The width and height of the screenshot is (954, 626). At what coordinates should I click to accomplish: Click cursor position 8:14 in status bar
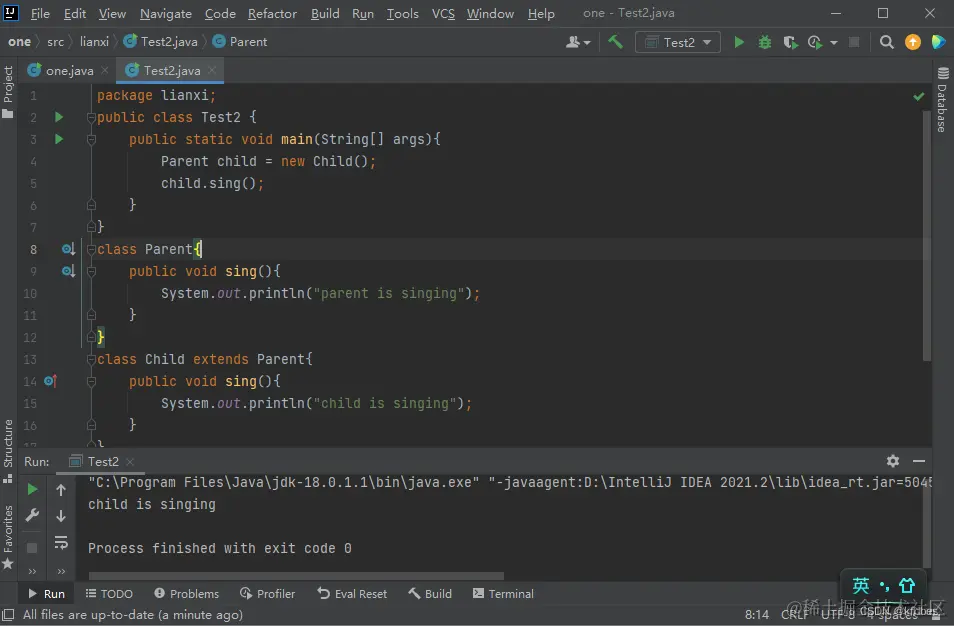click(756, 614)
